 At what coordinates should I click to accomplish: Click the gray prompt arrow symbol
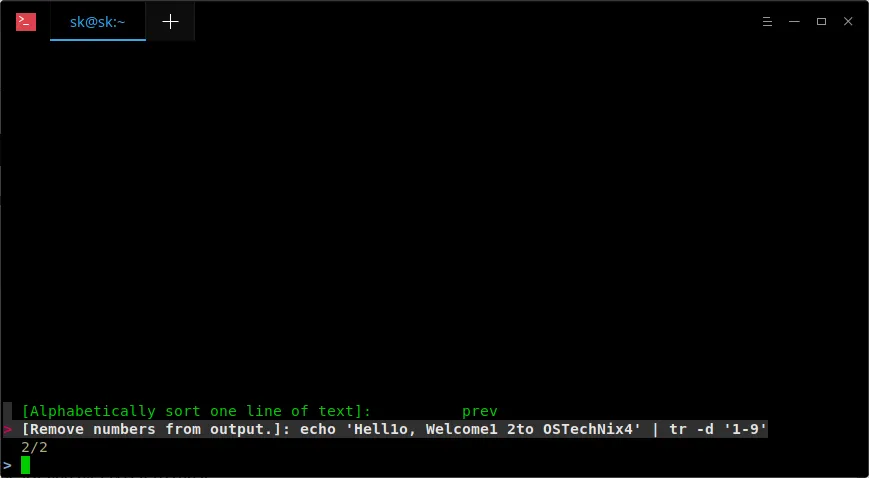click(x=7, y=465)
